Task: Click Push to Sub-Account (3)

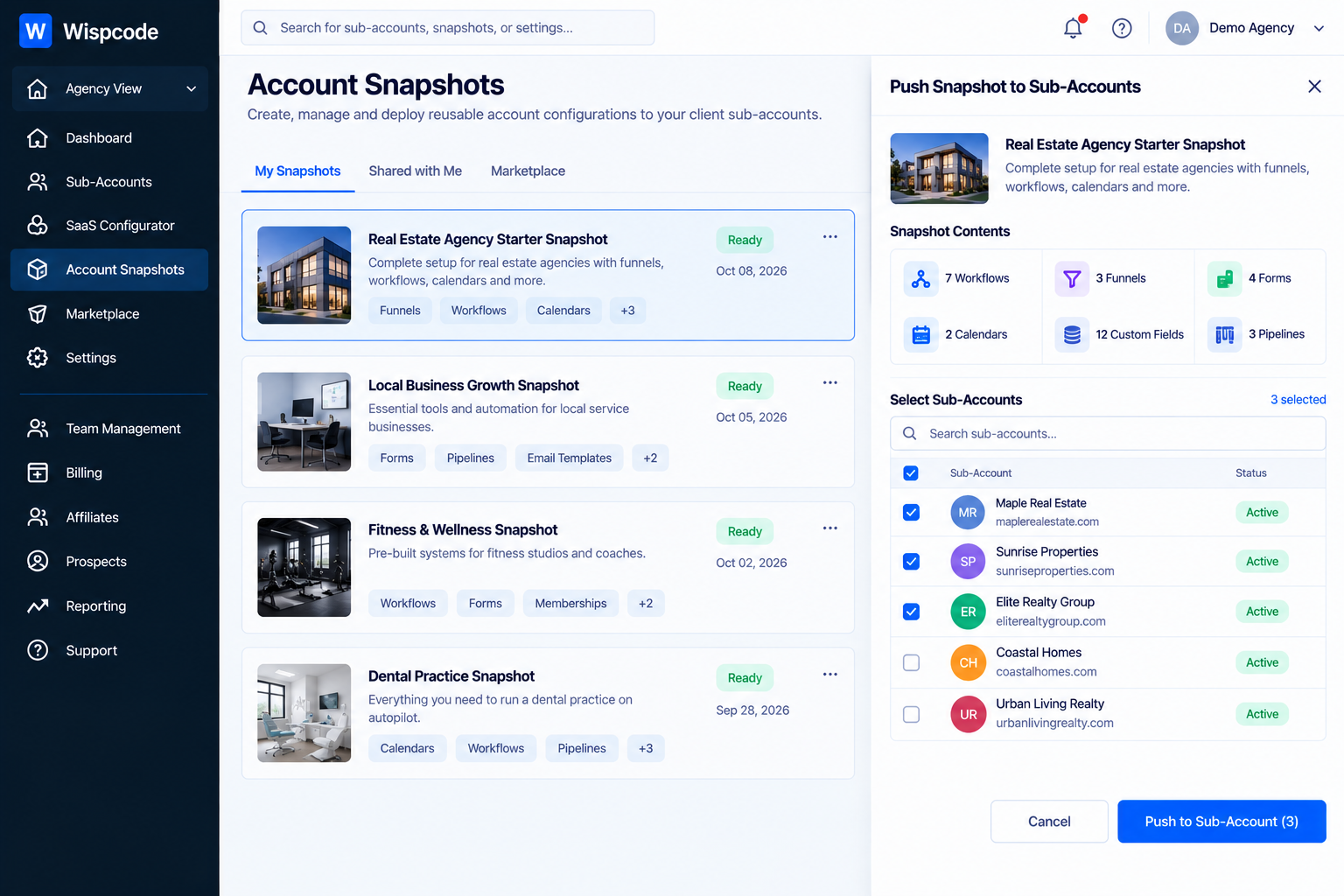Action: click(x=1221, y=822)
